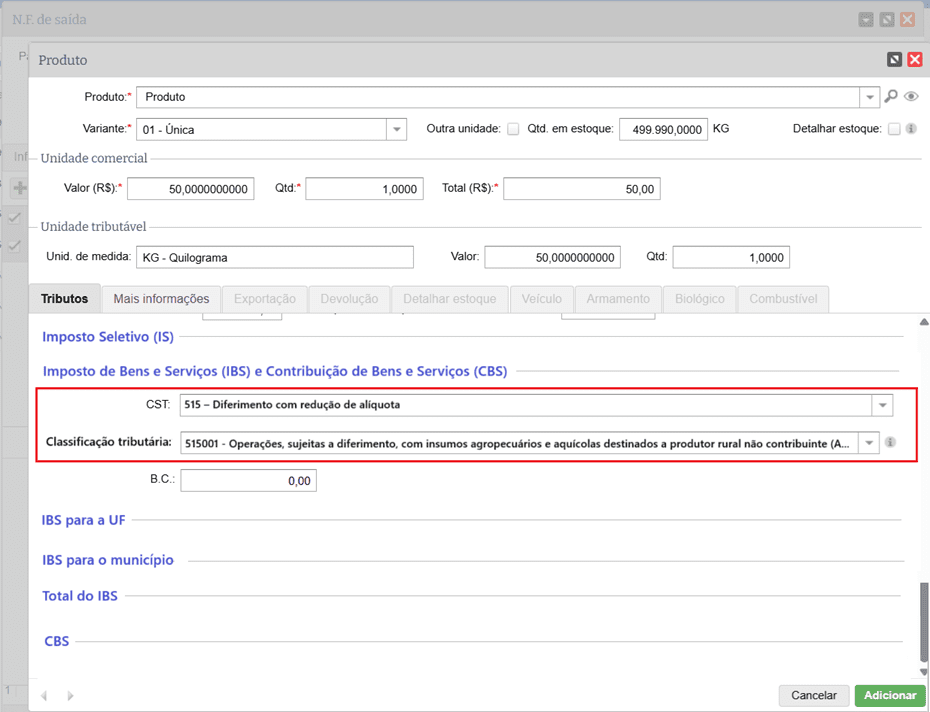
Task: Click the B.C. input field
Action: pos(248,481)
